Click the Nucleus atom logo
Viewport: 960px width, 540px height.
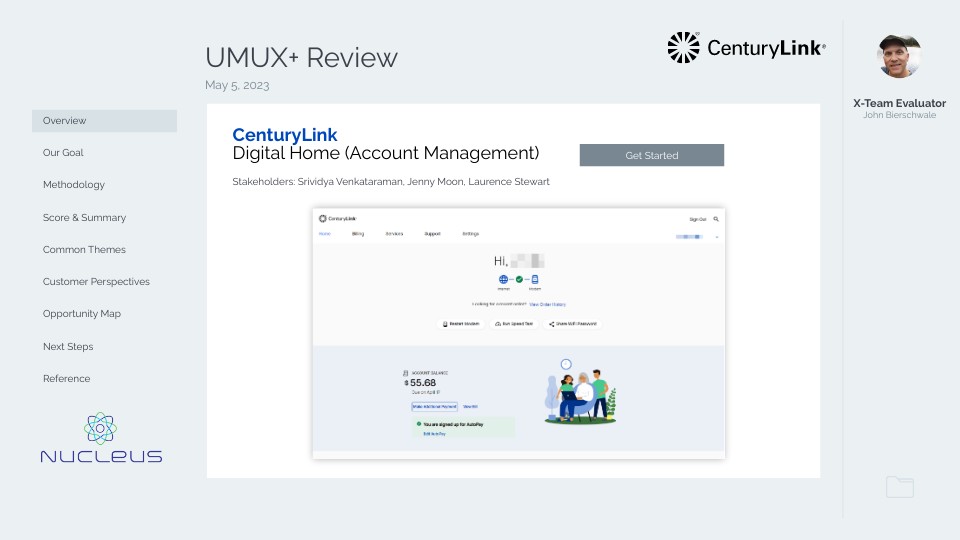point(100,428)
